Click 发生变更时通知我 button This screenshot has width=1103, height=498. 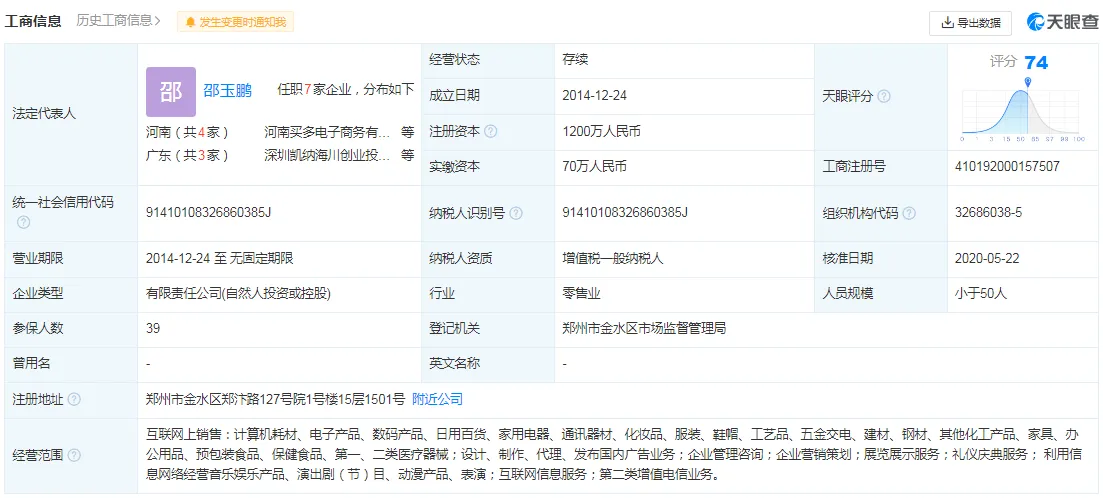click(x=235, y=23)
